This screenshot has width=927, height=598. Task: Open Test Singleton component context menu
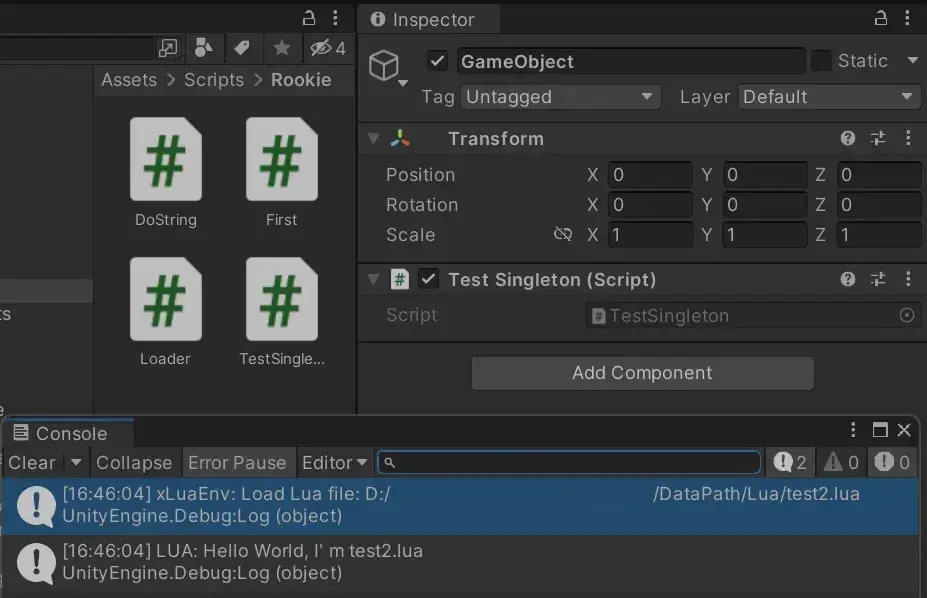(x=908, y=279)
